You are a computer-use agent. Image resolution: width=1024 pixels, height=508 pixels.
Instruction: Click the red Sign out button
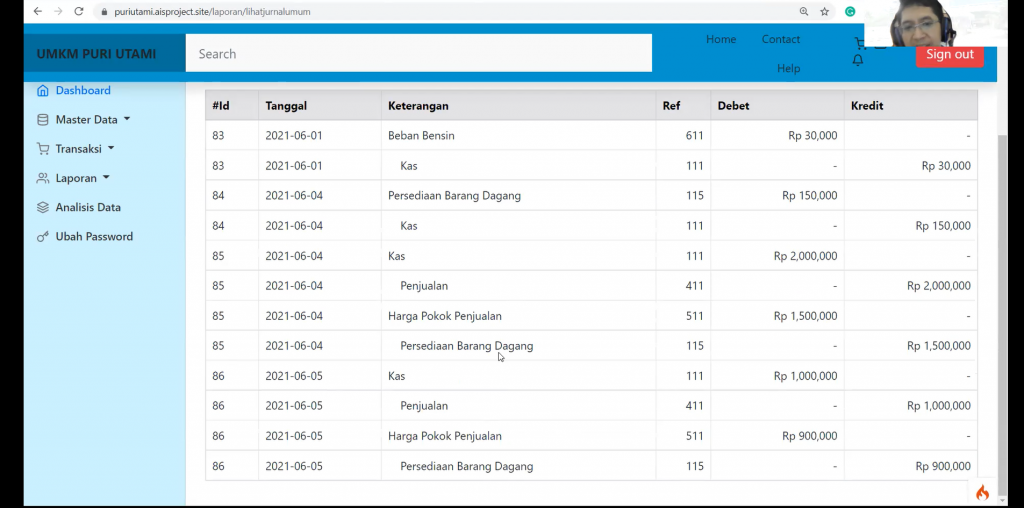tap(949, 54)
